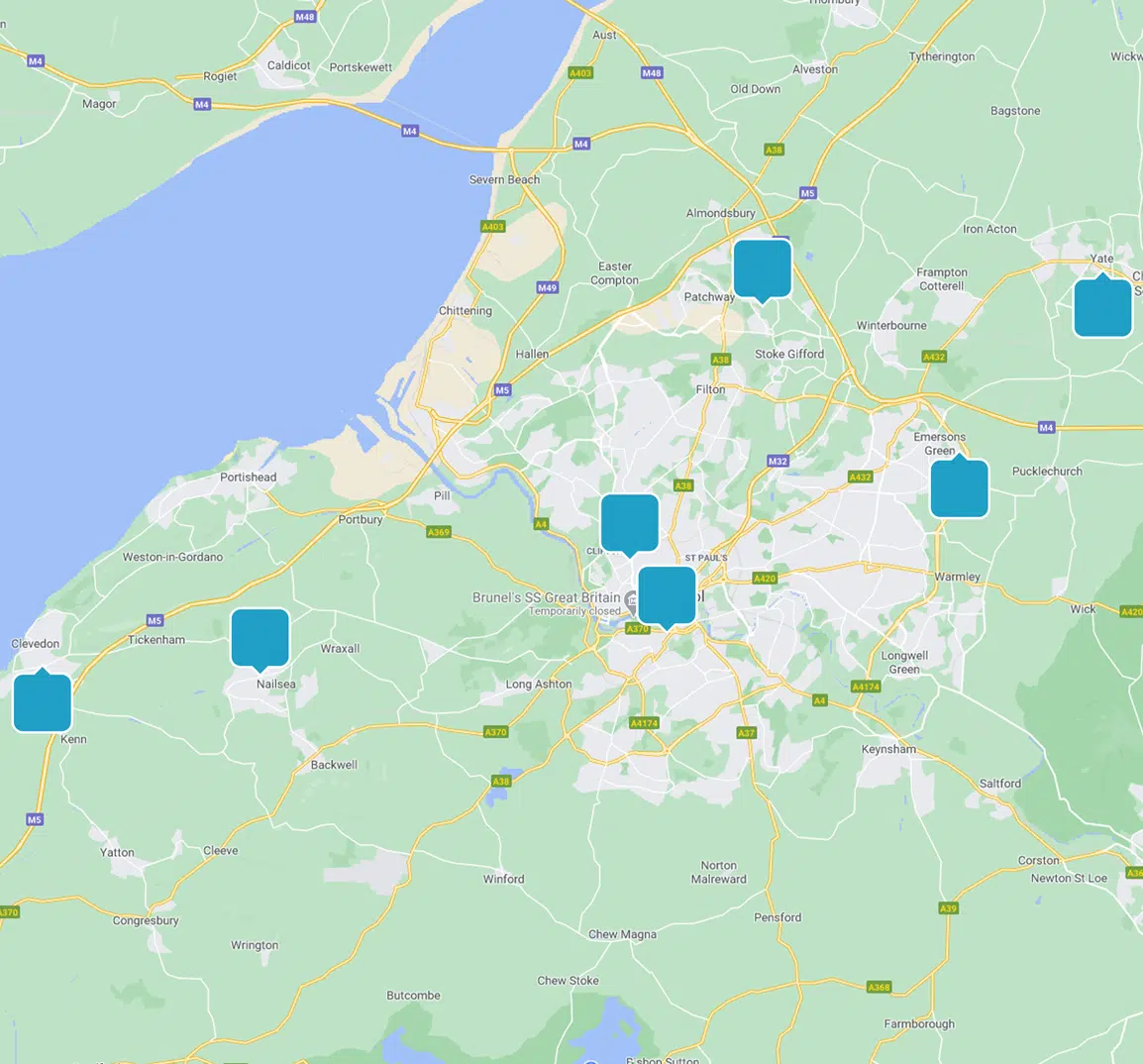Click the blue marker beside Brunel's SS Great Britain
The width and height of the screenshot is (1143, 1064).
(667, 595)
